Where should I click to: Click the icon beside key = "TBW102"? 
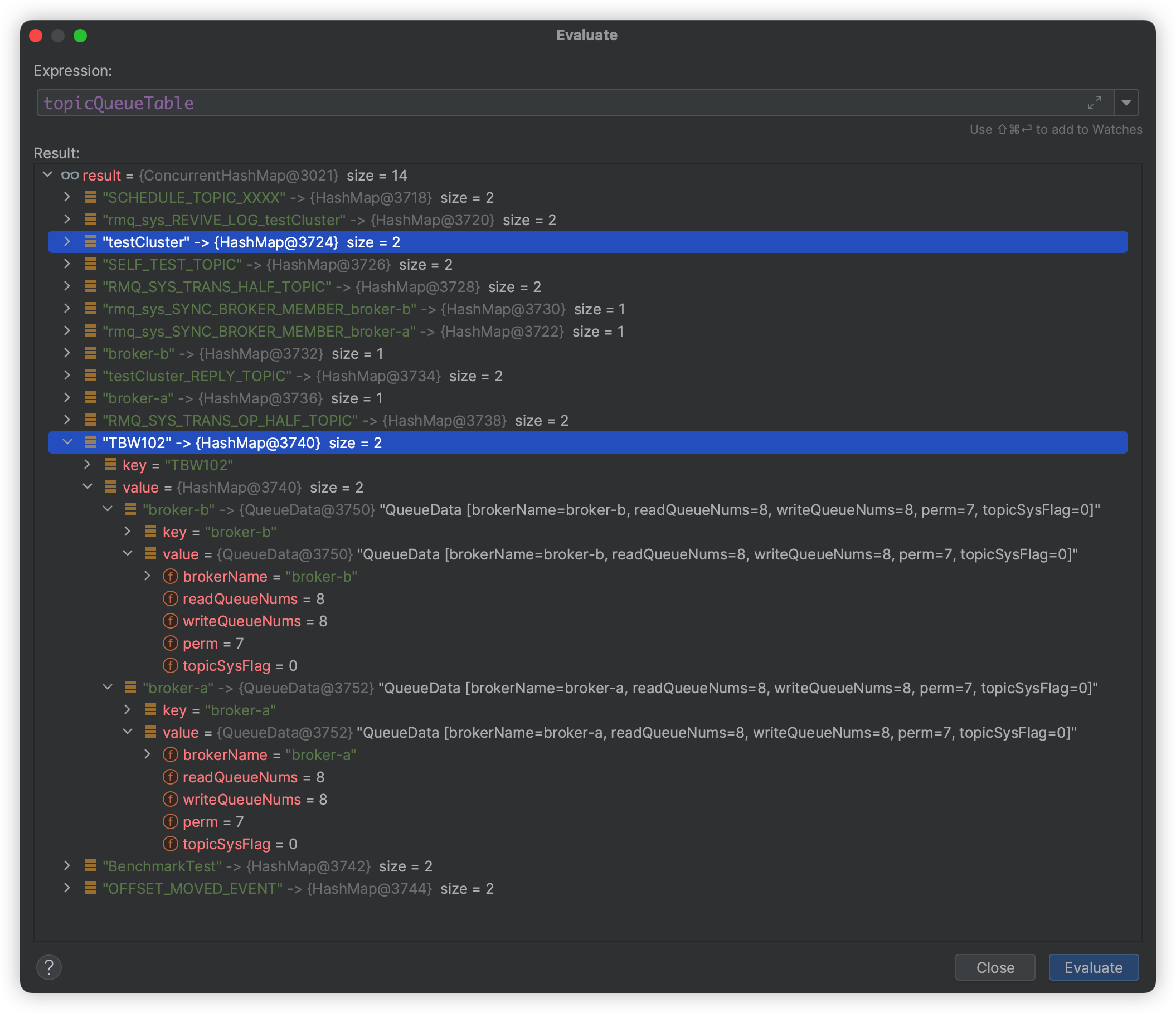[x=110, y=465]
